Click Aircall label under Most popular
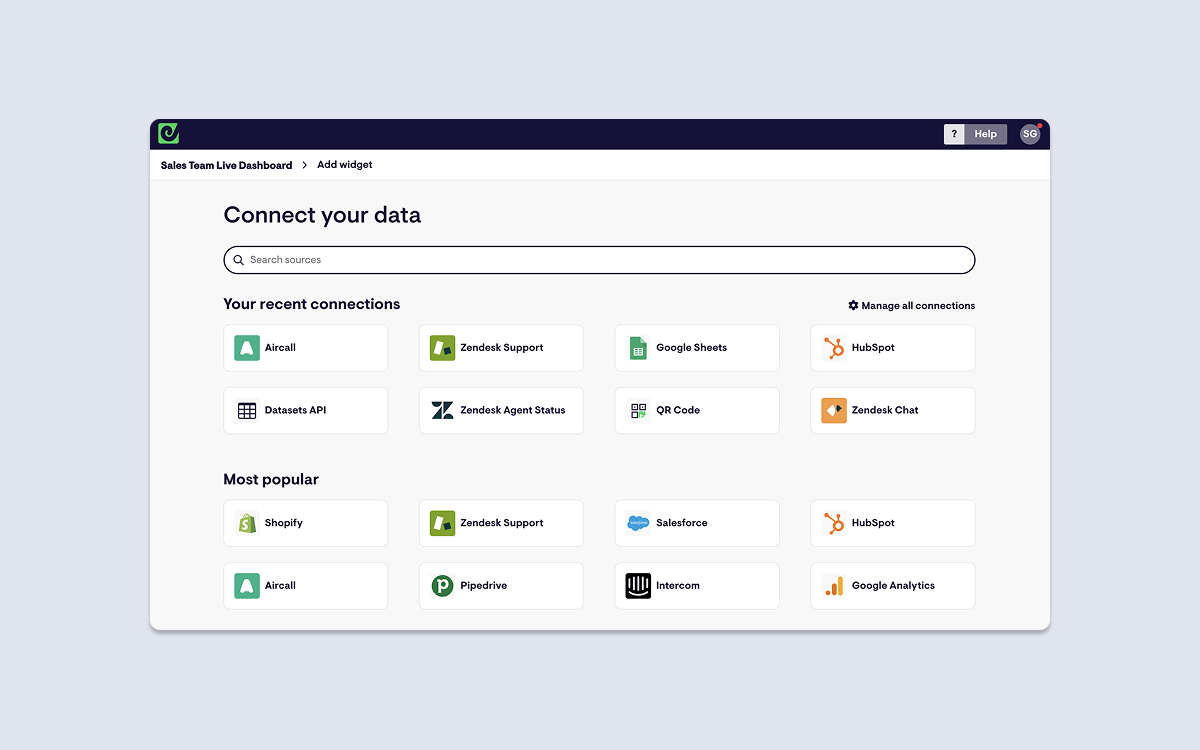 [280, 586]
